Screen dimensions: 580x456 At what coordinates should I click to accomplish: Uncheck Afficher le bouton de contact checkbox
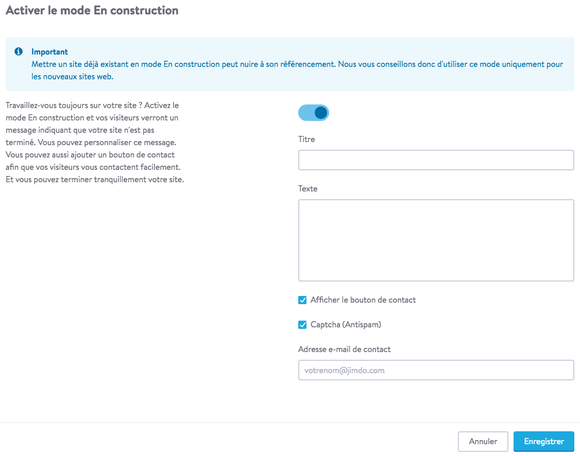click(x=302, y=300)
